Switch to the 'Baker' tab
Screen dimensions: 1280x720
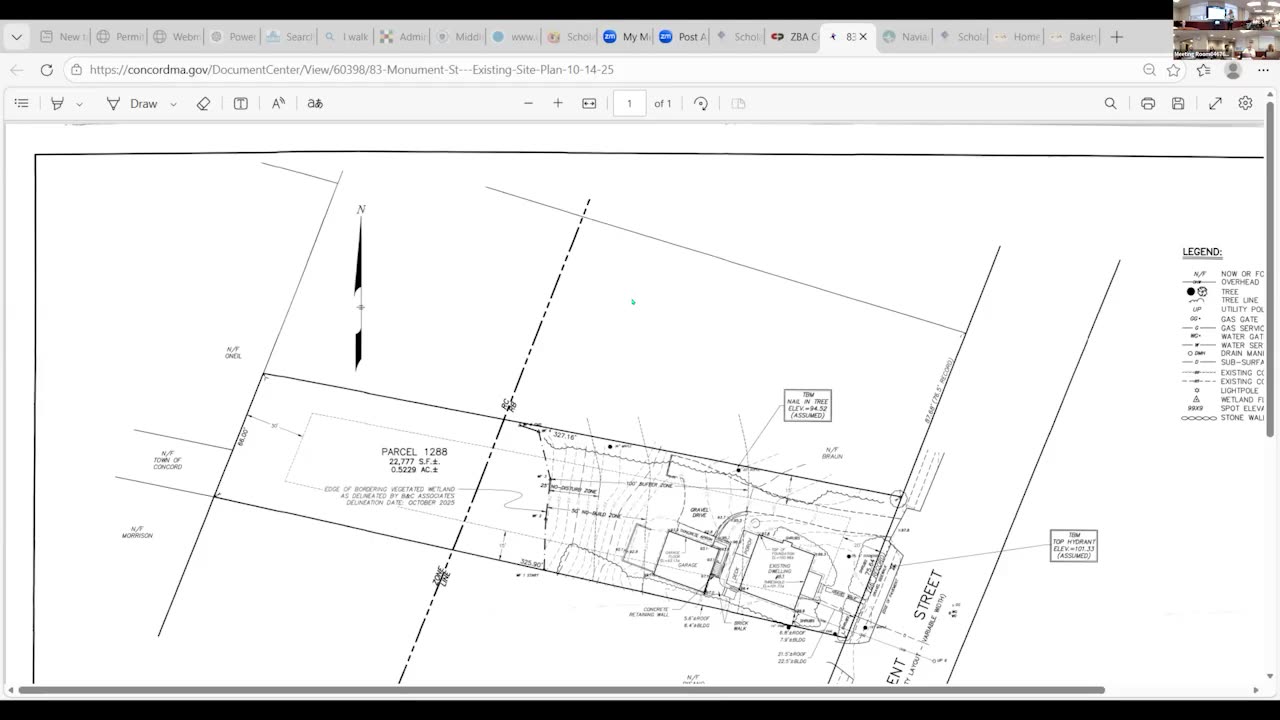(1074, 37)
